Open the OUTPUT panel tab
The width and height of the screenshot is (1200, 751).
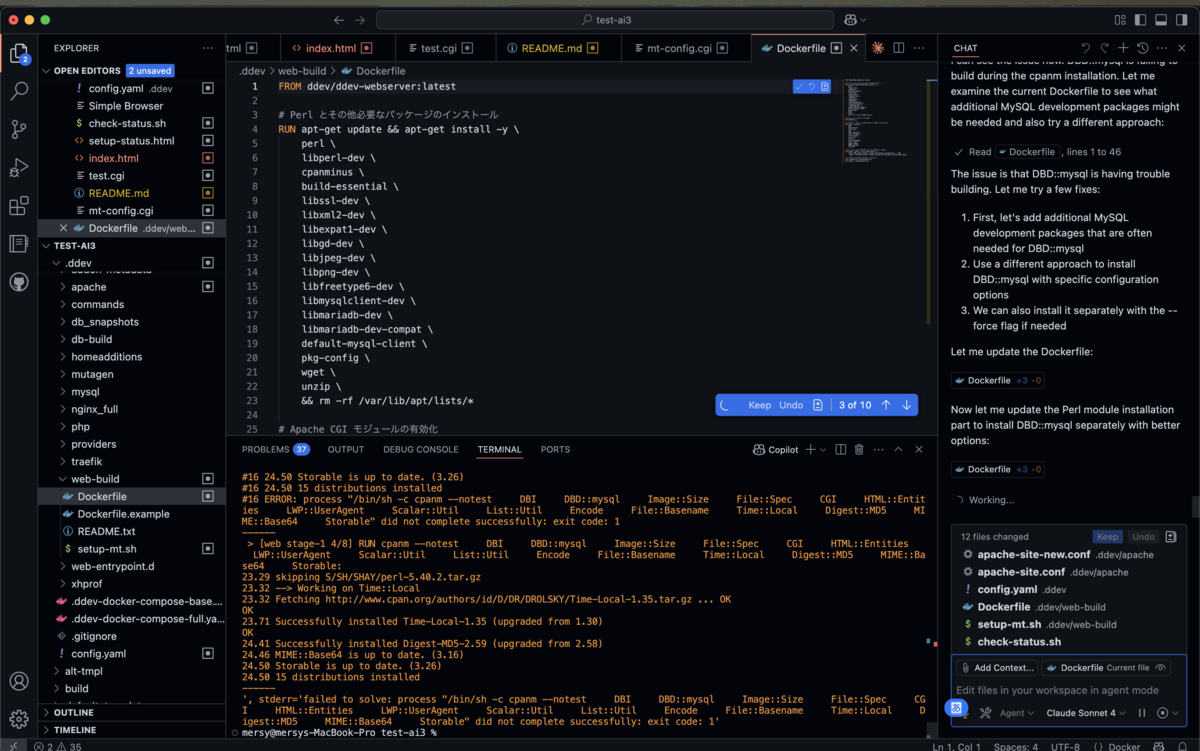[x=346, y=450]
